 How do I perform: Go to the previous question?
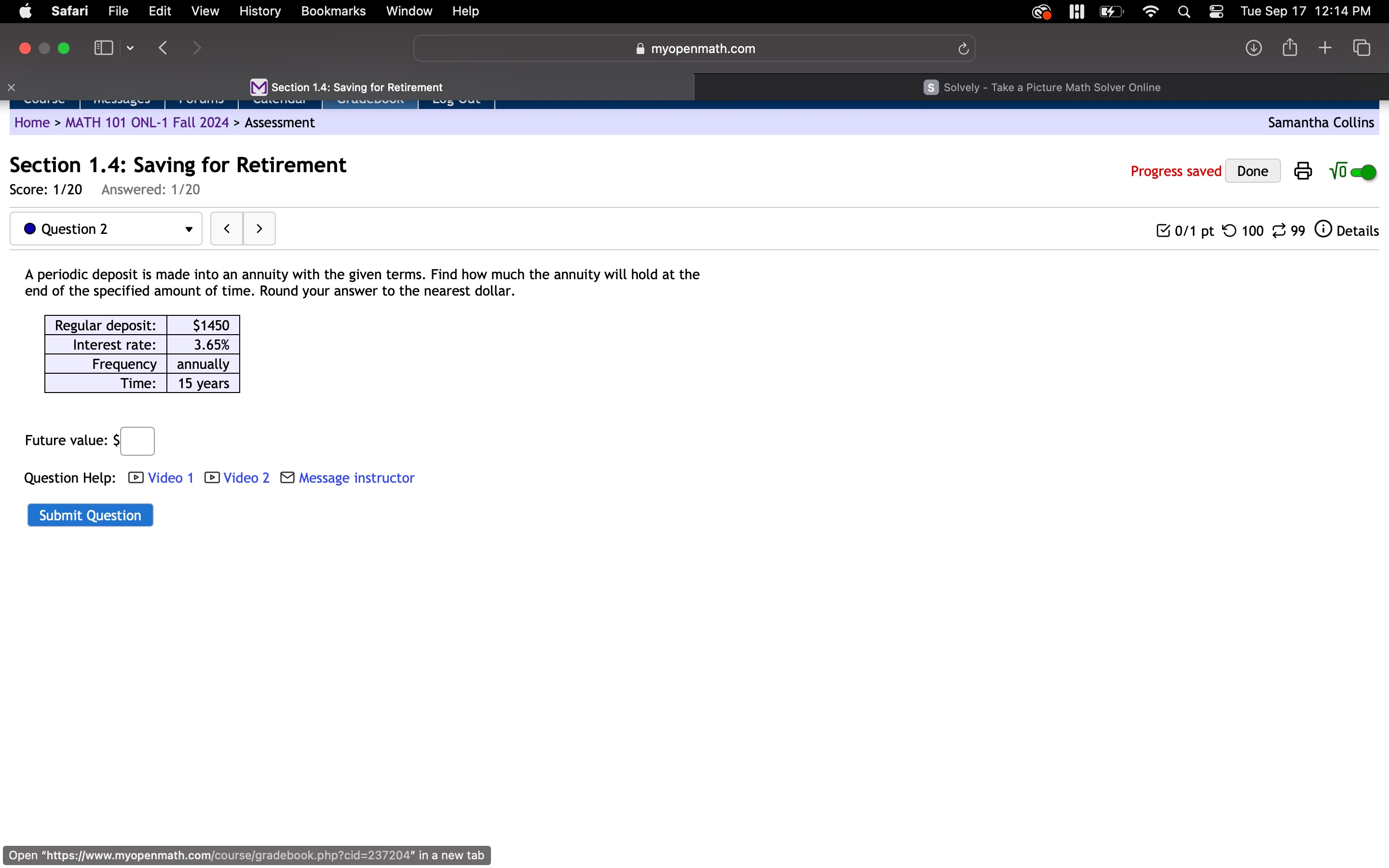(x=227, y=229)
